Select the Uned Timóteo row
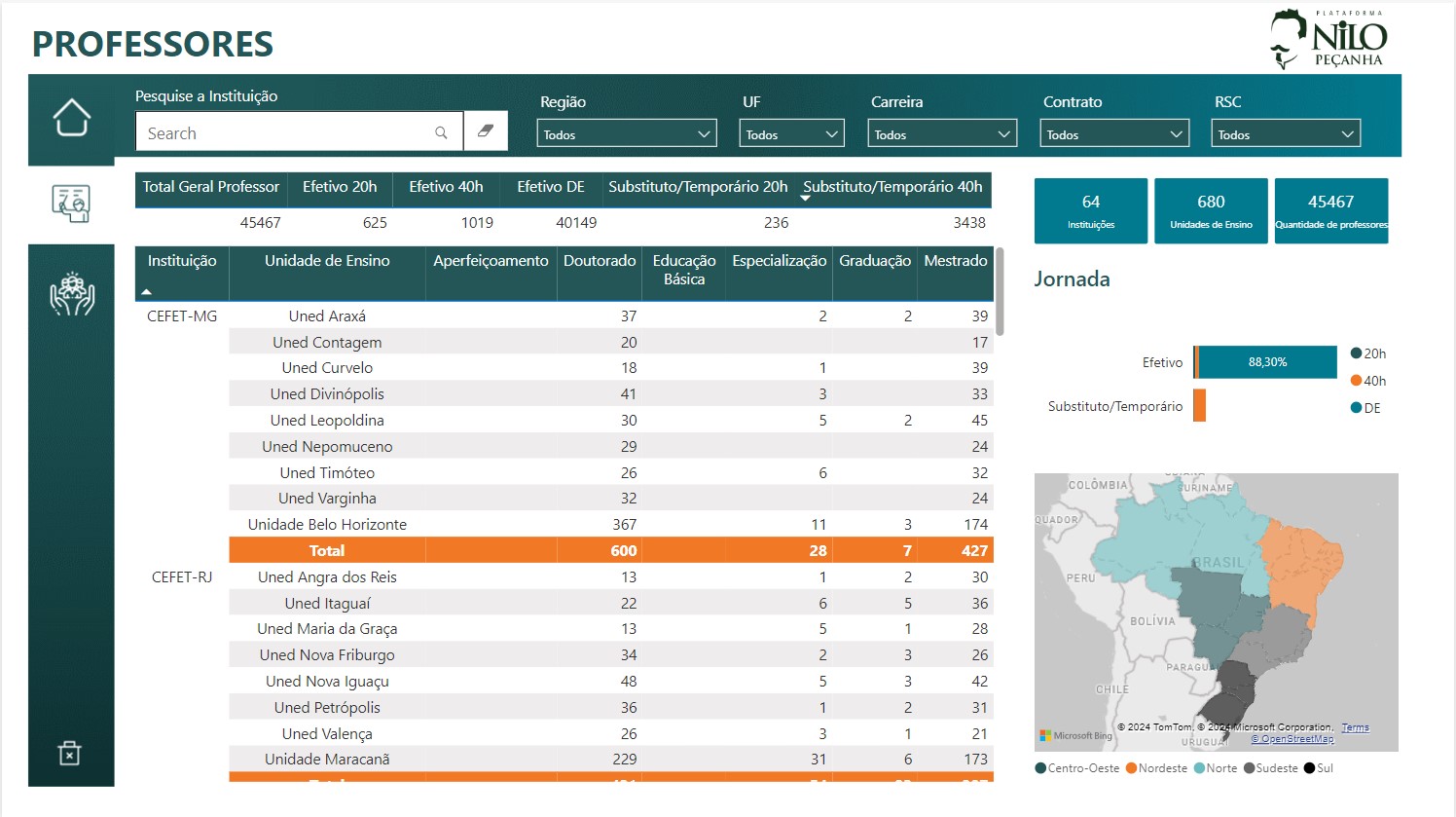This screenshot has width=1456, height=817. click(611, 473)
